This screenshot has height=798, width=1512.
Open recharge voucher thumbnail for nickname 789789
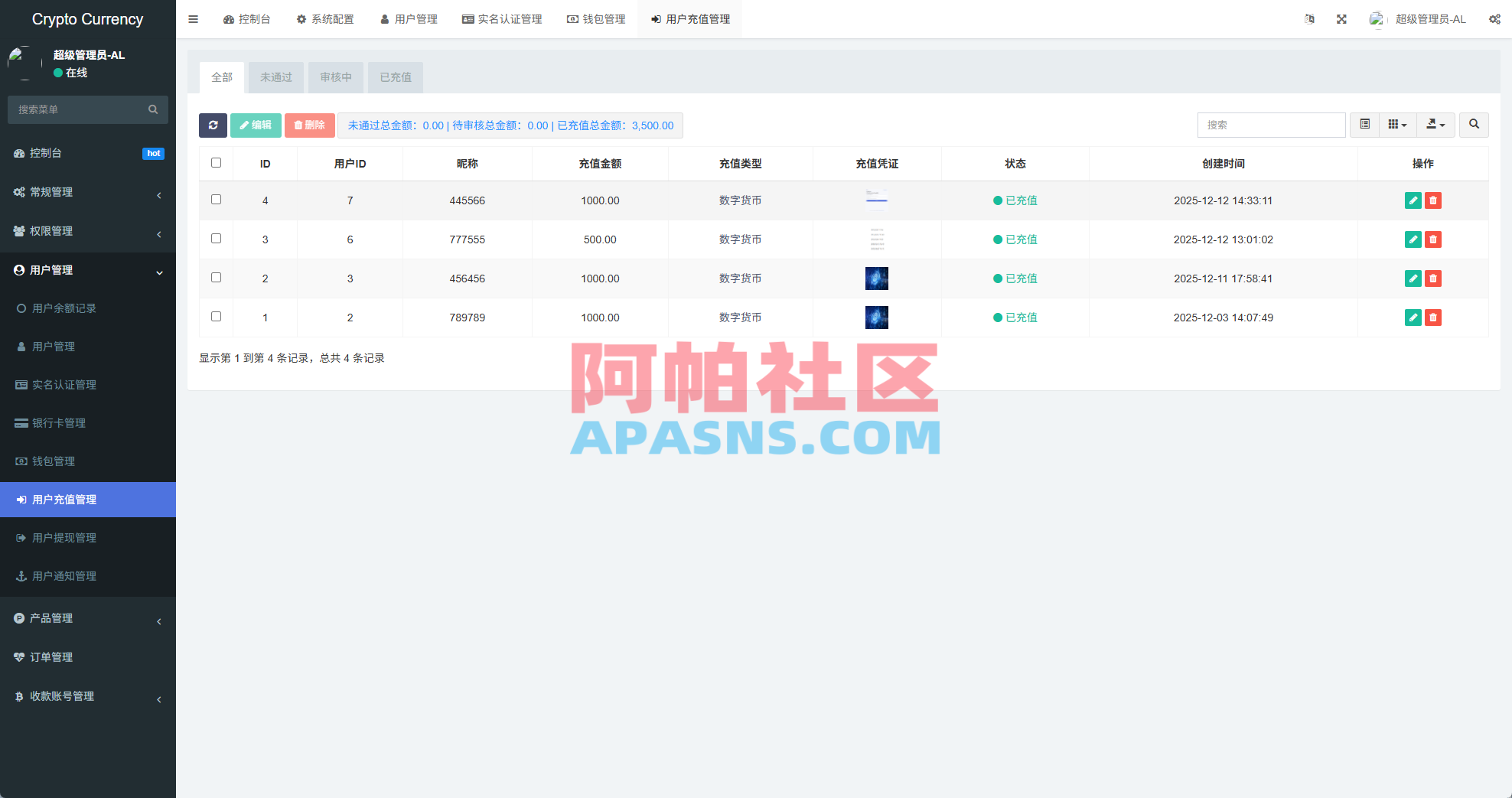[877, 318]
